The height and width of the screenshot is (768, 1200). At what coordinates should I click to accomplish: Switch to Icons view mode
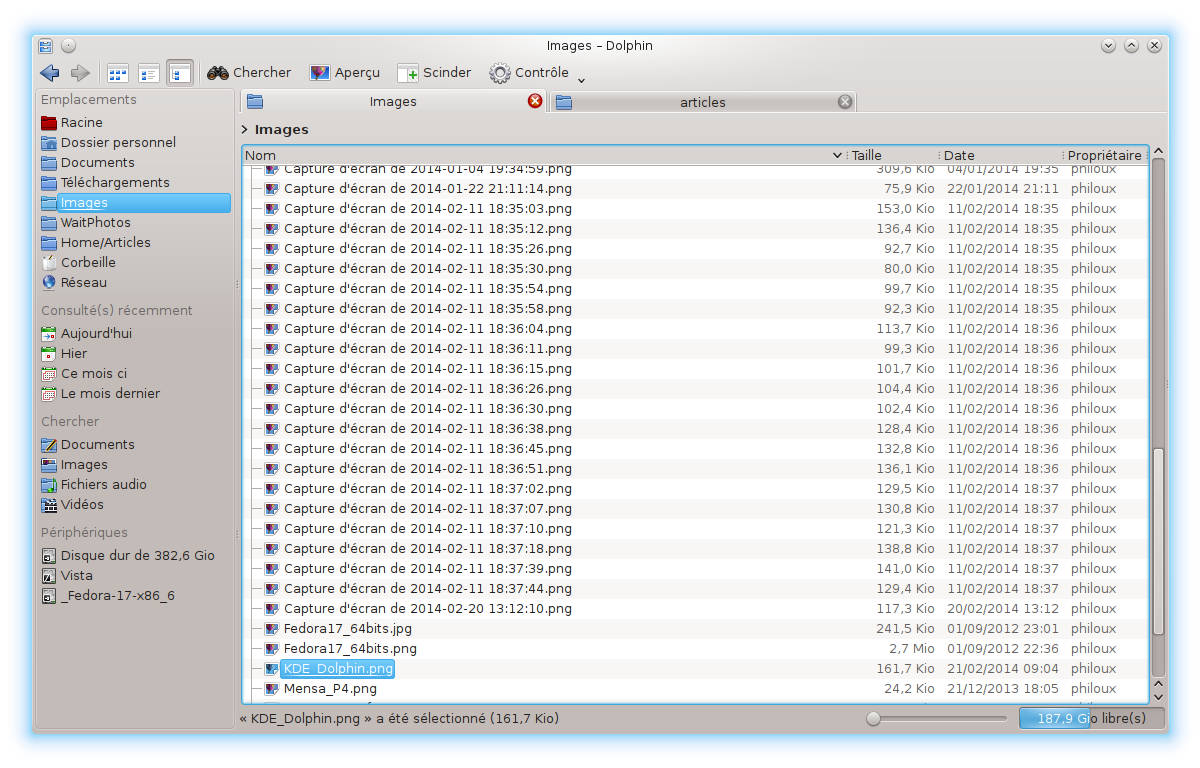pyautogui.click(x=118, y=73)
